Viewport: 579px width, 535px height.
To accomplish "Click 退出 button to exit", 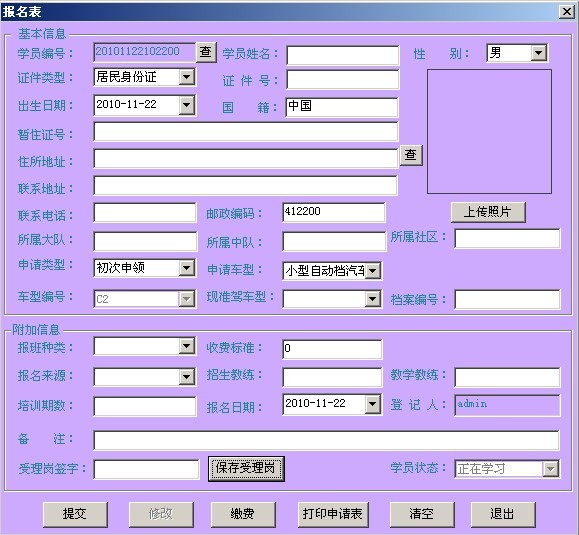I will tap(503, 514).
